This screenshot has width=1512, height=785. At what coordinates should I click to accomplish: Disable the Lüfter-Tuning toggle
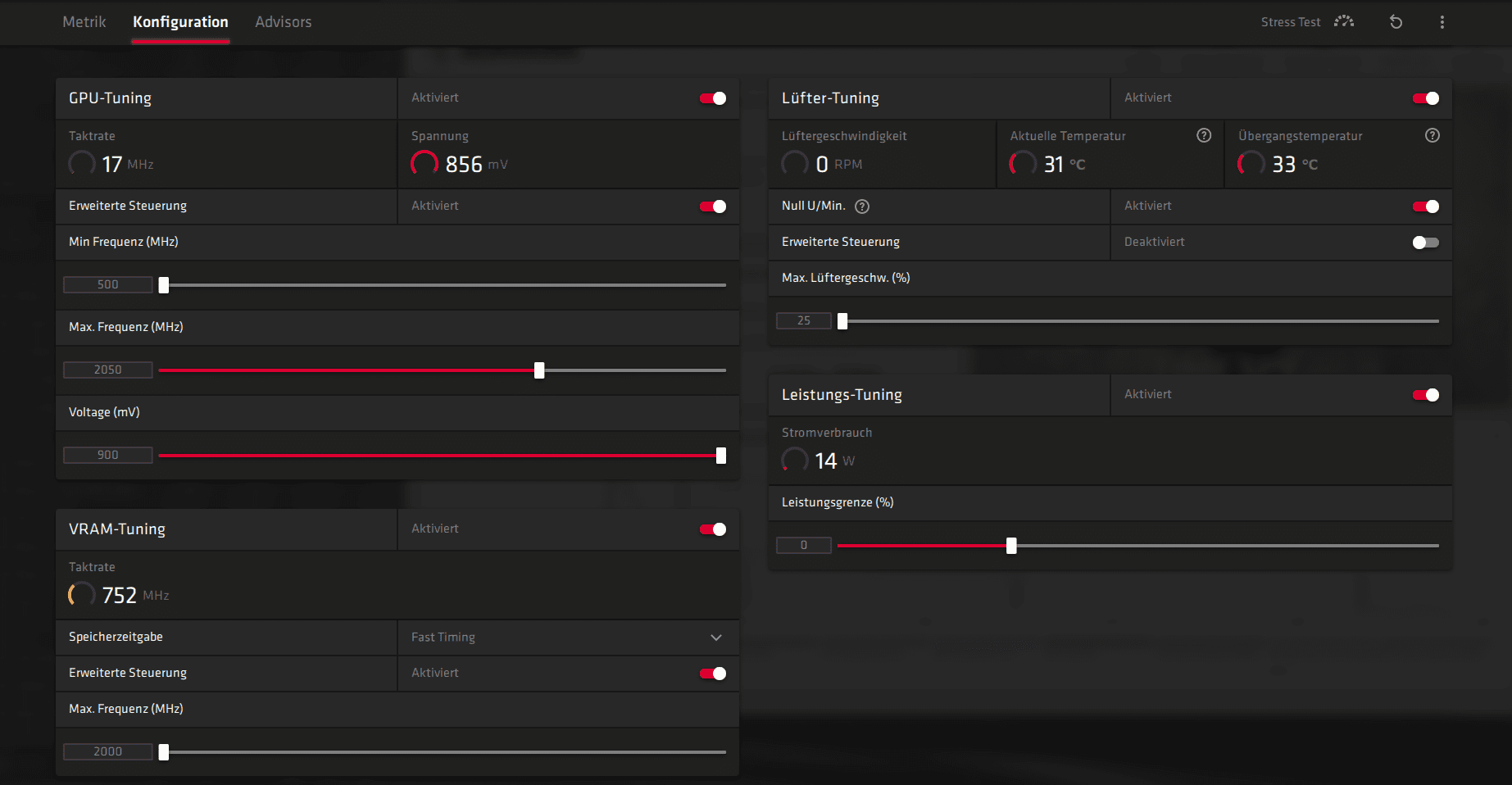pyautogui.click(x=1426, y=98)
